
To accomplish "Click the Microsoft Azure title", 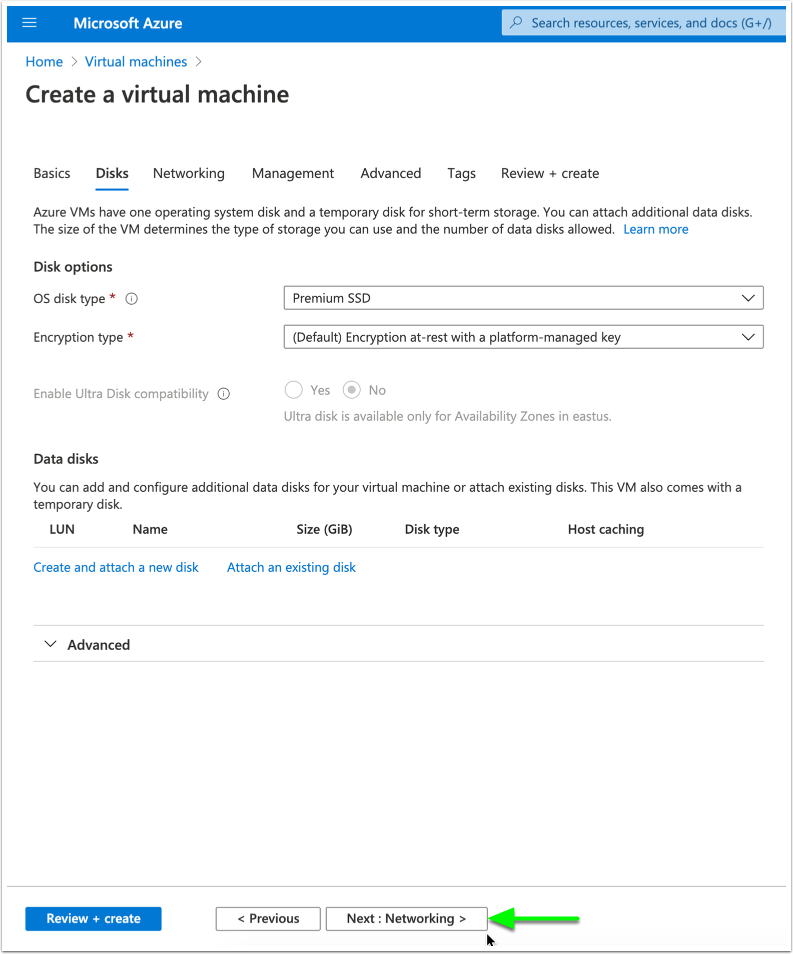I will (128, 23).
